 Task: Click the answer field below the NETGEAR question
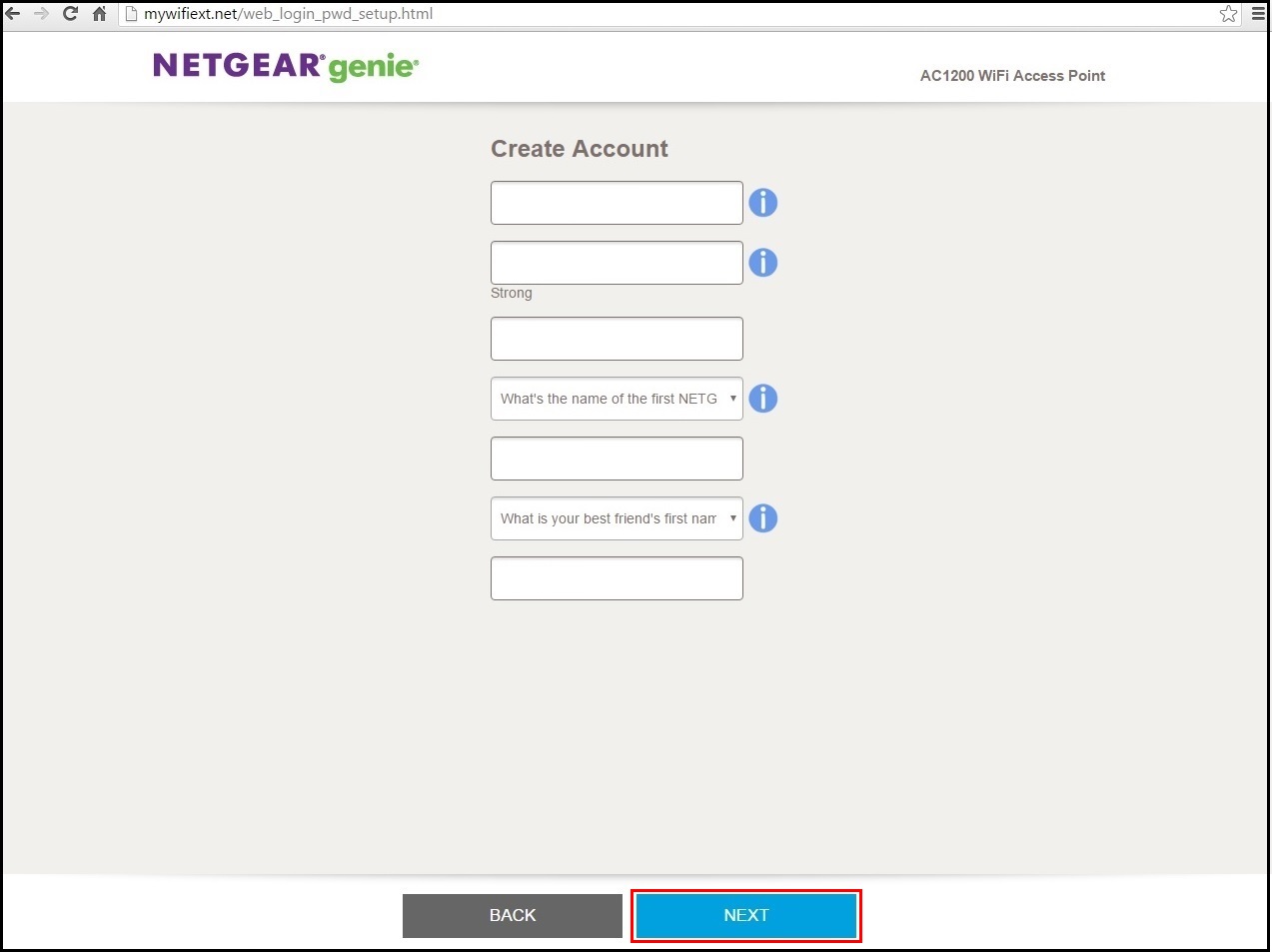pos(617,459)
